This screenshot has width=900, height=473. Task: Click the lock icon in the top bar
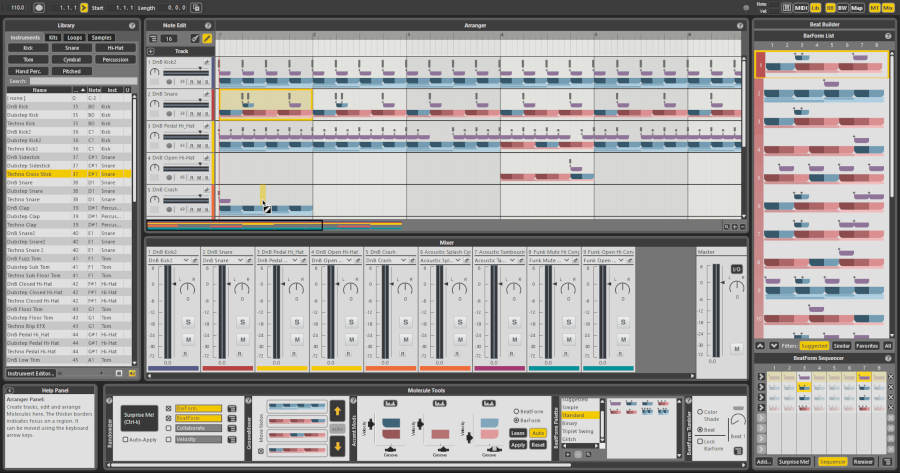(196, 8)
